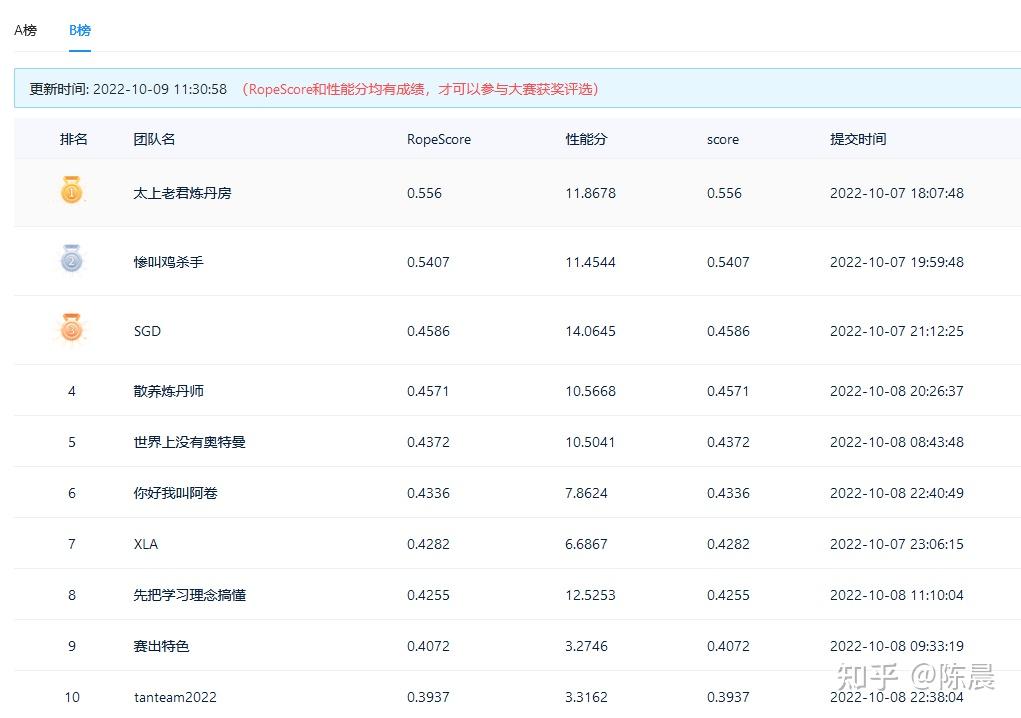
Task: Click submission time 2022-10-08 09:33:19
Action: [897, 646]
